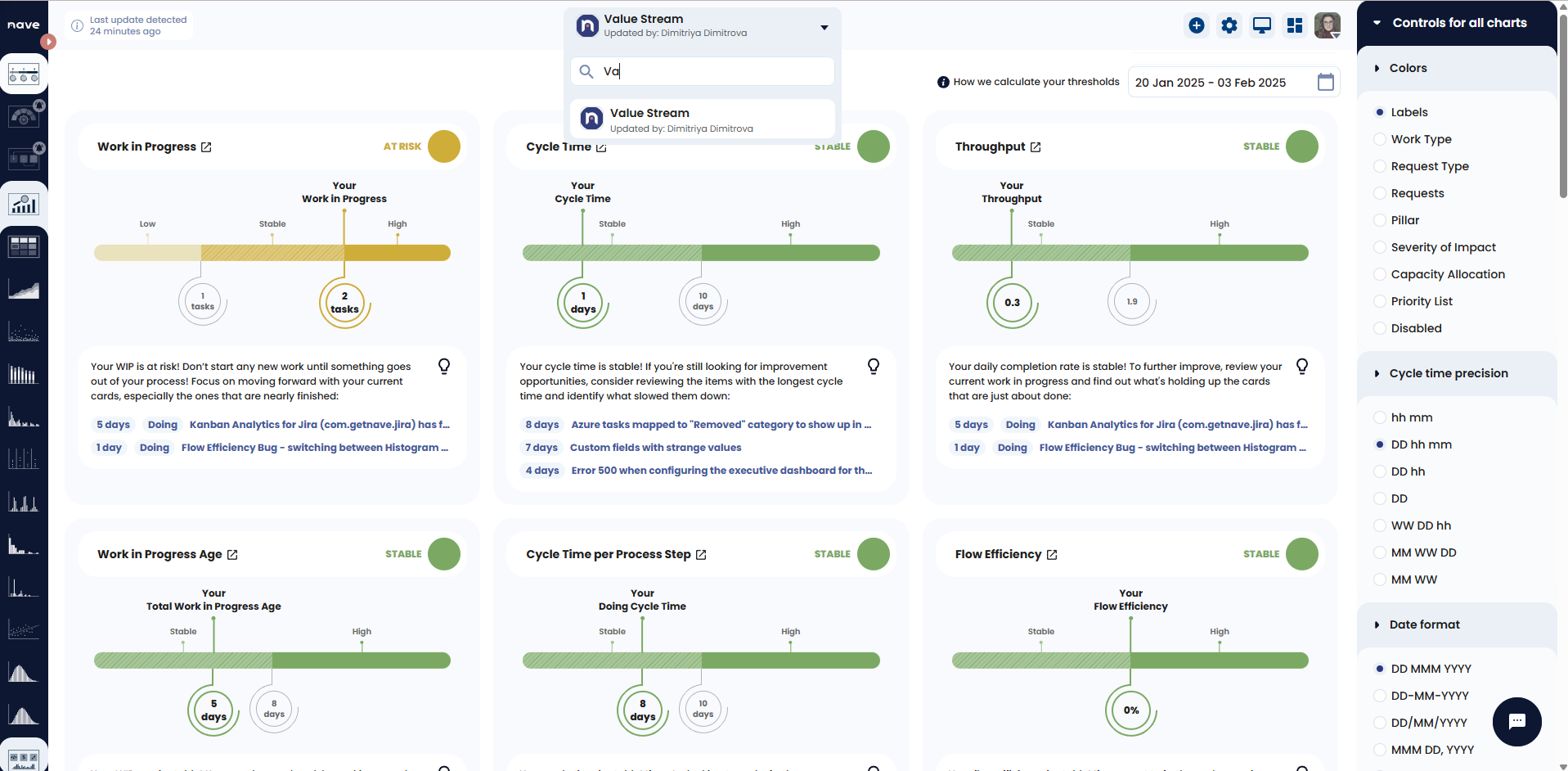The height and width of the screenshot is (771, 1568).
Task: Open How we calculate your thresholds
Action: click(x=1028, y=82)
